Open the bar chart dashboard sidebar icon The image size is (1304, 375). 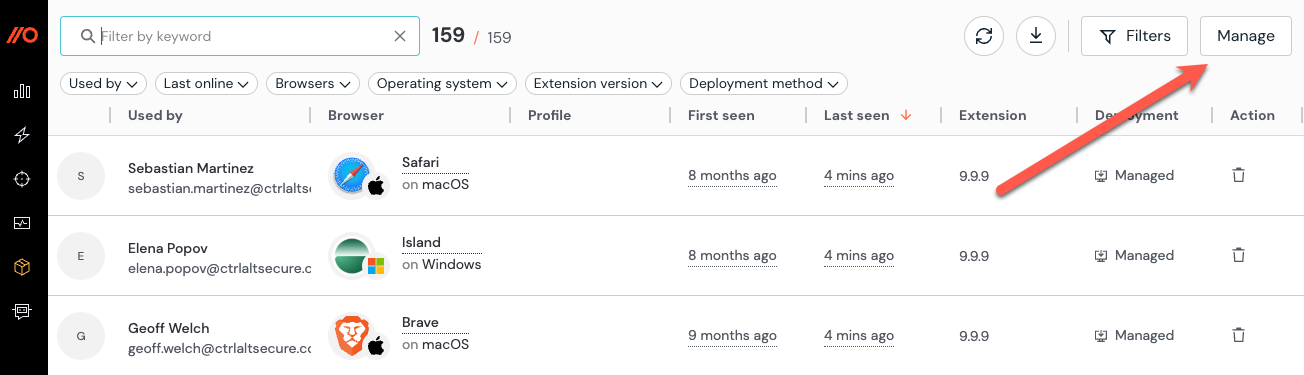tap(22, 92)
